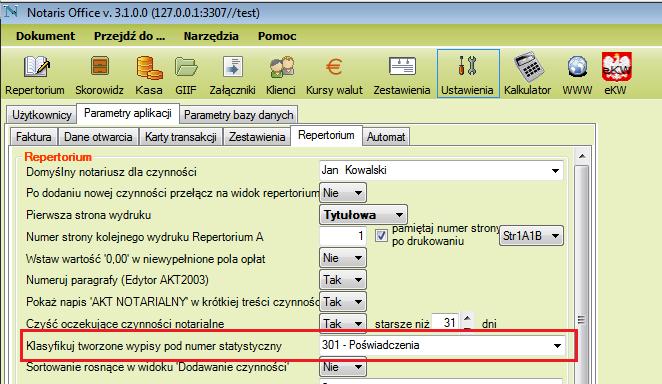662x384 pixels.
Task: Open dropdown for 'przełącz na widok repertorium'
Action: coord(343,193)
